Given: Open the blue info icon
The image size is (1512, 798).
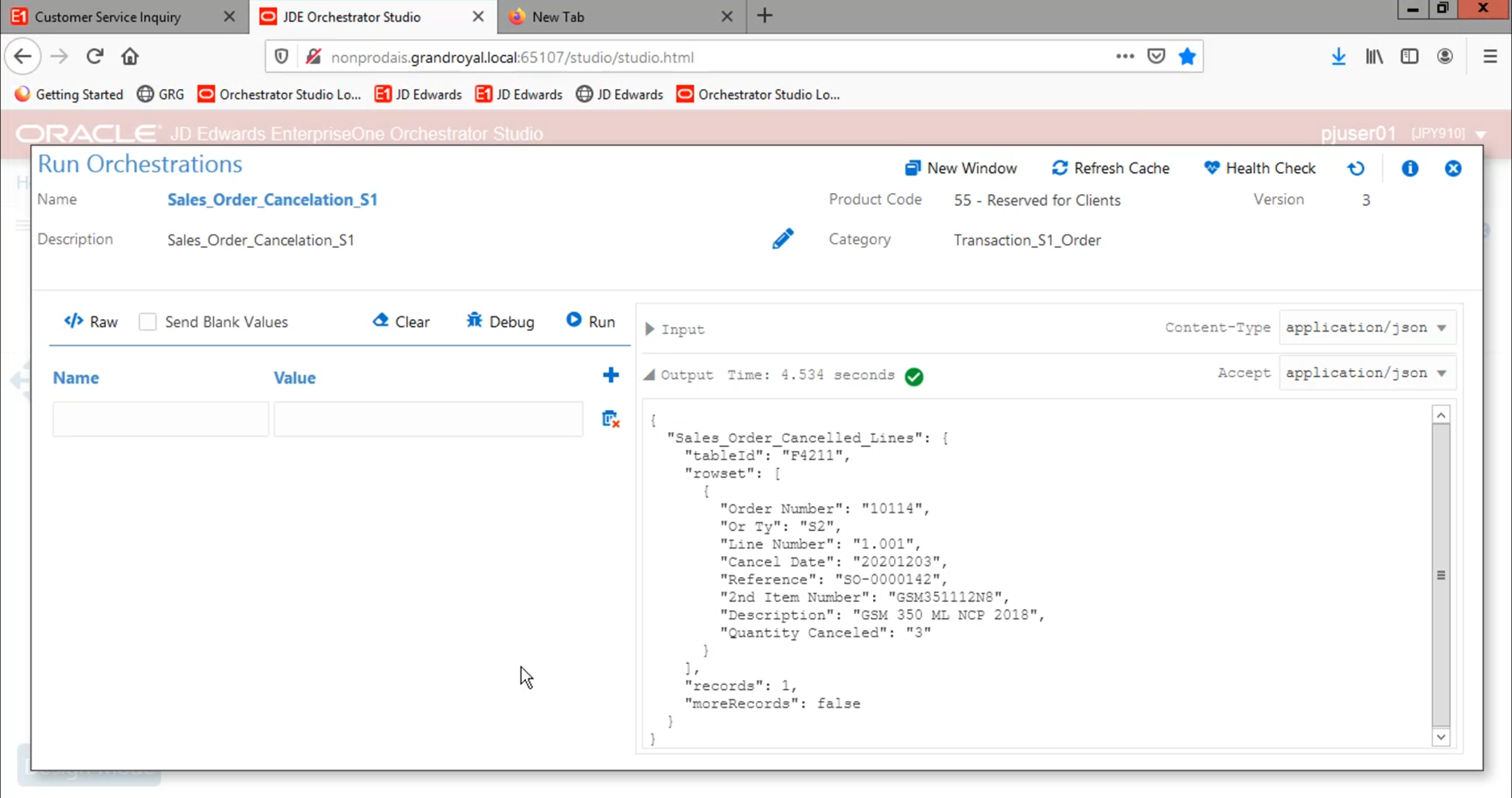Looking at the screenshot, I should point(1410,169).
